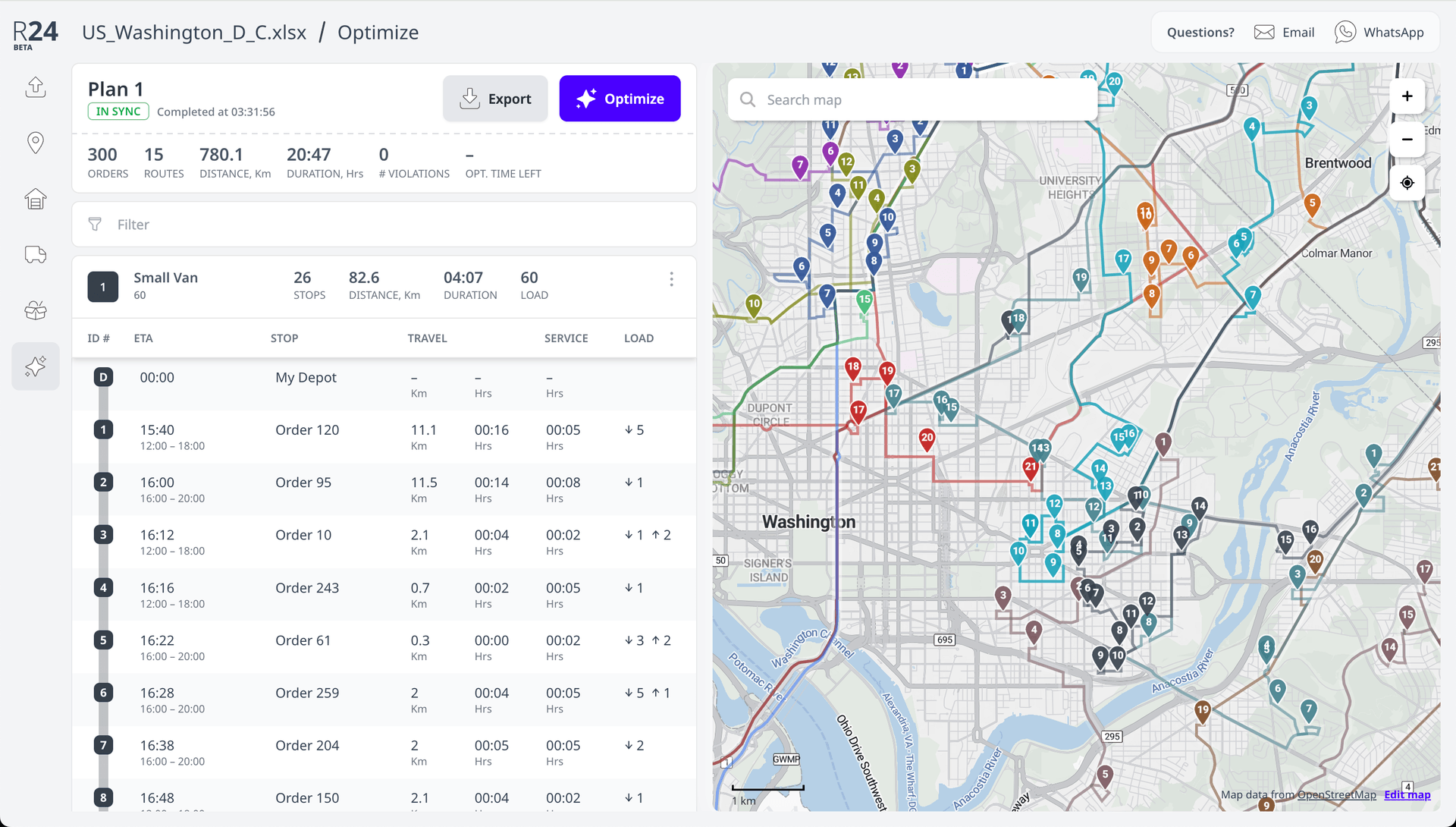Click the purple Optimize button
The height and width of the screenshot is (827, 1456).
[x=620, y=99]
